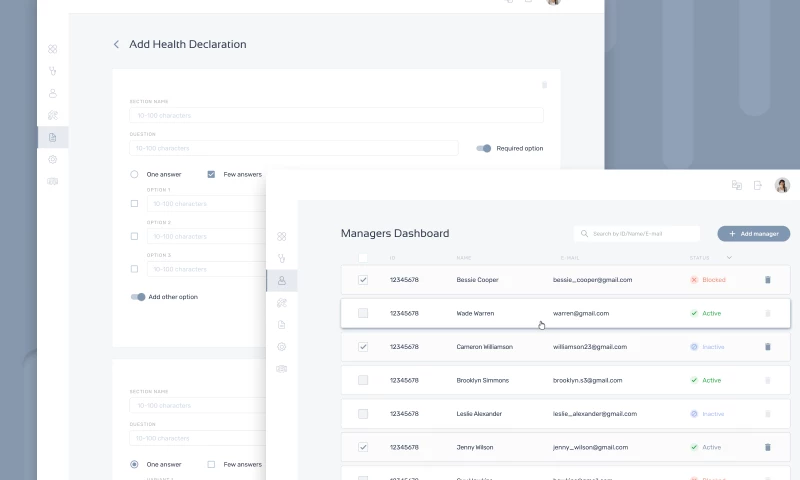
Task: Delete Jenny Wilson row with trash icon
Action: [x=768, y=447]
